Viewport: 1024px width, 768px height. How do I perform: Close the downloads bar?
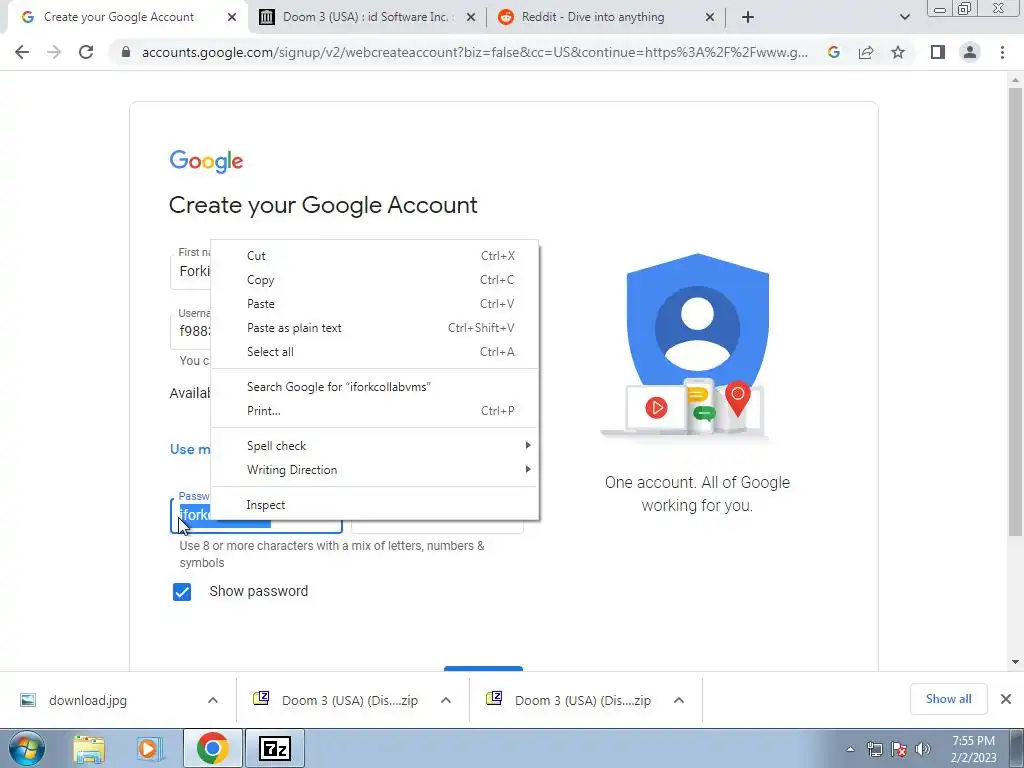click(x=1006, y=699)
